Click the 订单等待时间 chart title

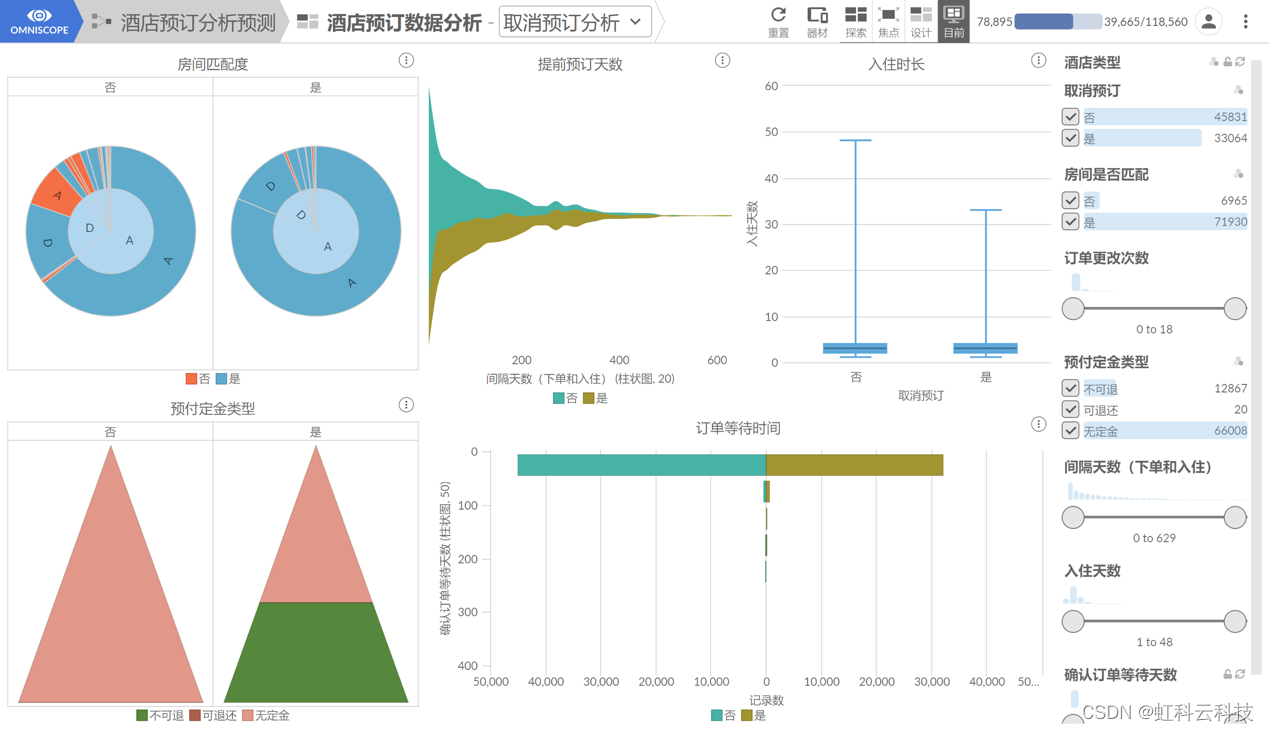coord(738,428)
